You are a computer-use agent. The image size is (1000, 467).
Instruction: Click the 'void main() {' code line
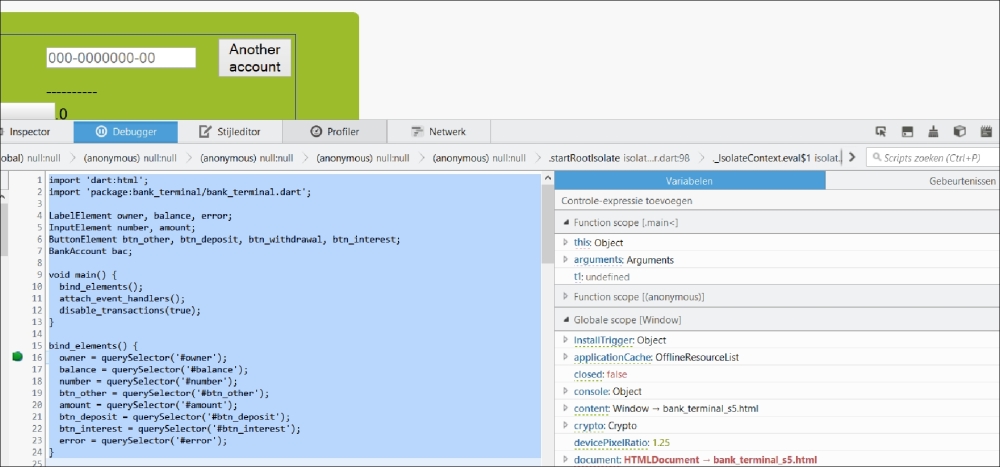click(x=83, y=276)
